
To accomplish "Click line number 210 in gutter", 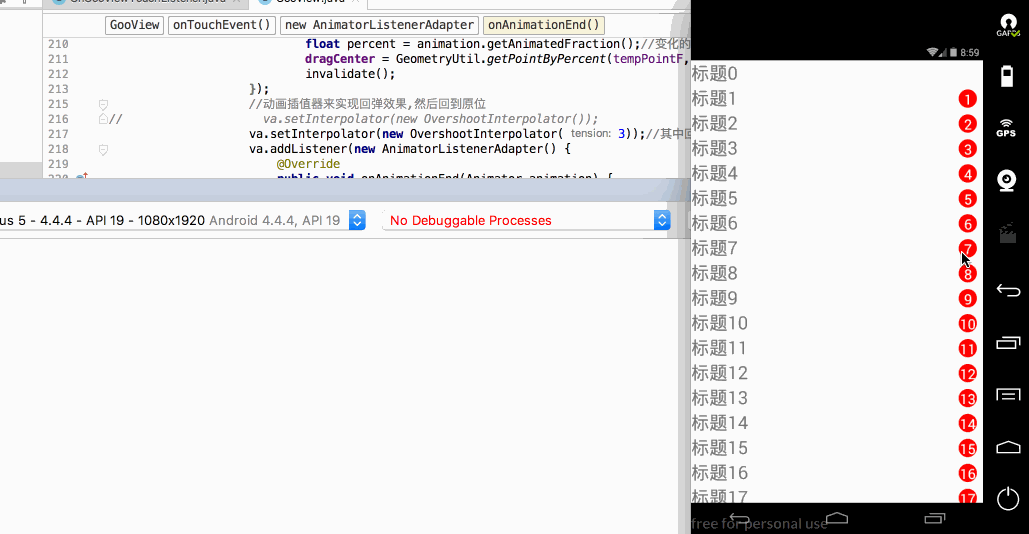I will point(58,44).
